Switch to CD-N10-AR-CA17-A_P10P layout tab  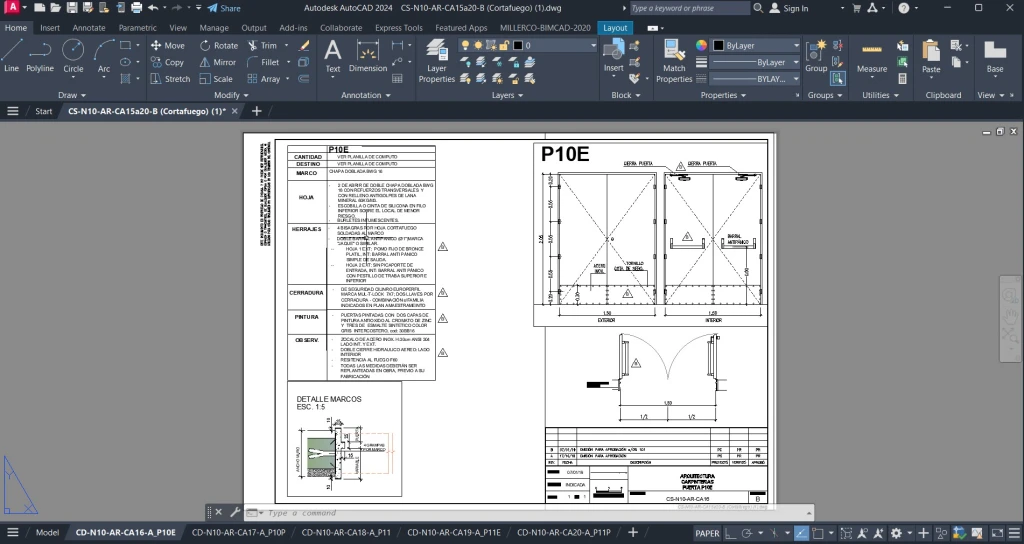click(238, 532)
